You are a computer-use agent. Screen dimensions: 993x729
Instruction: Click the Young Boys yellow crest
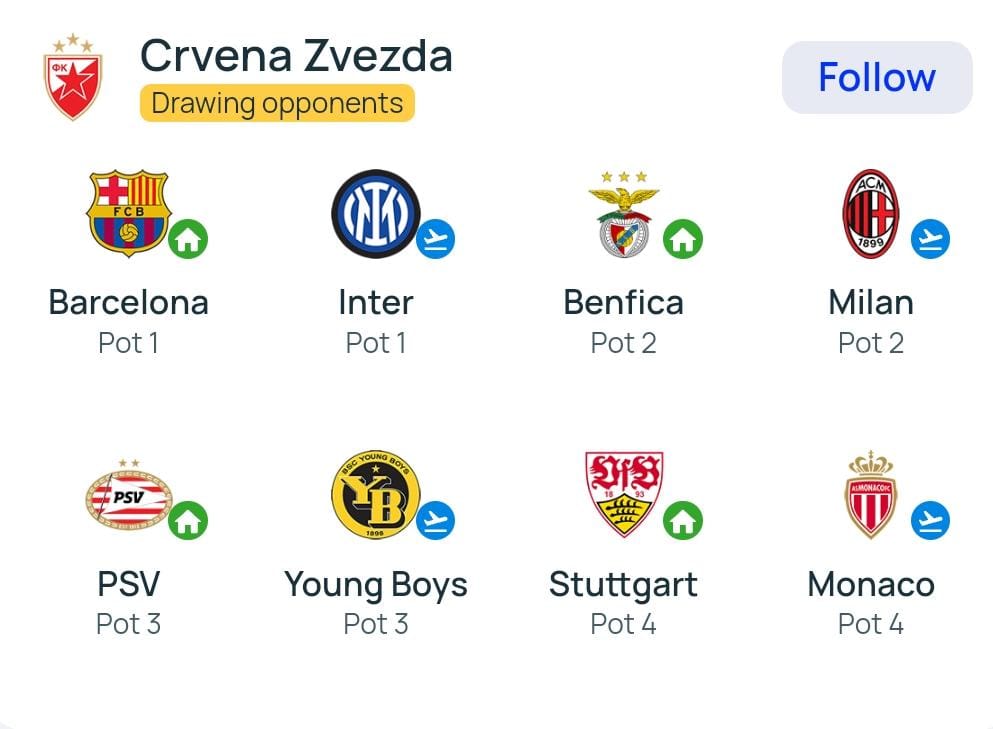[375, 495]
